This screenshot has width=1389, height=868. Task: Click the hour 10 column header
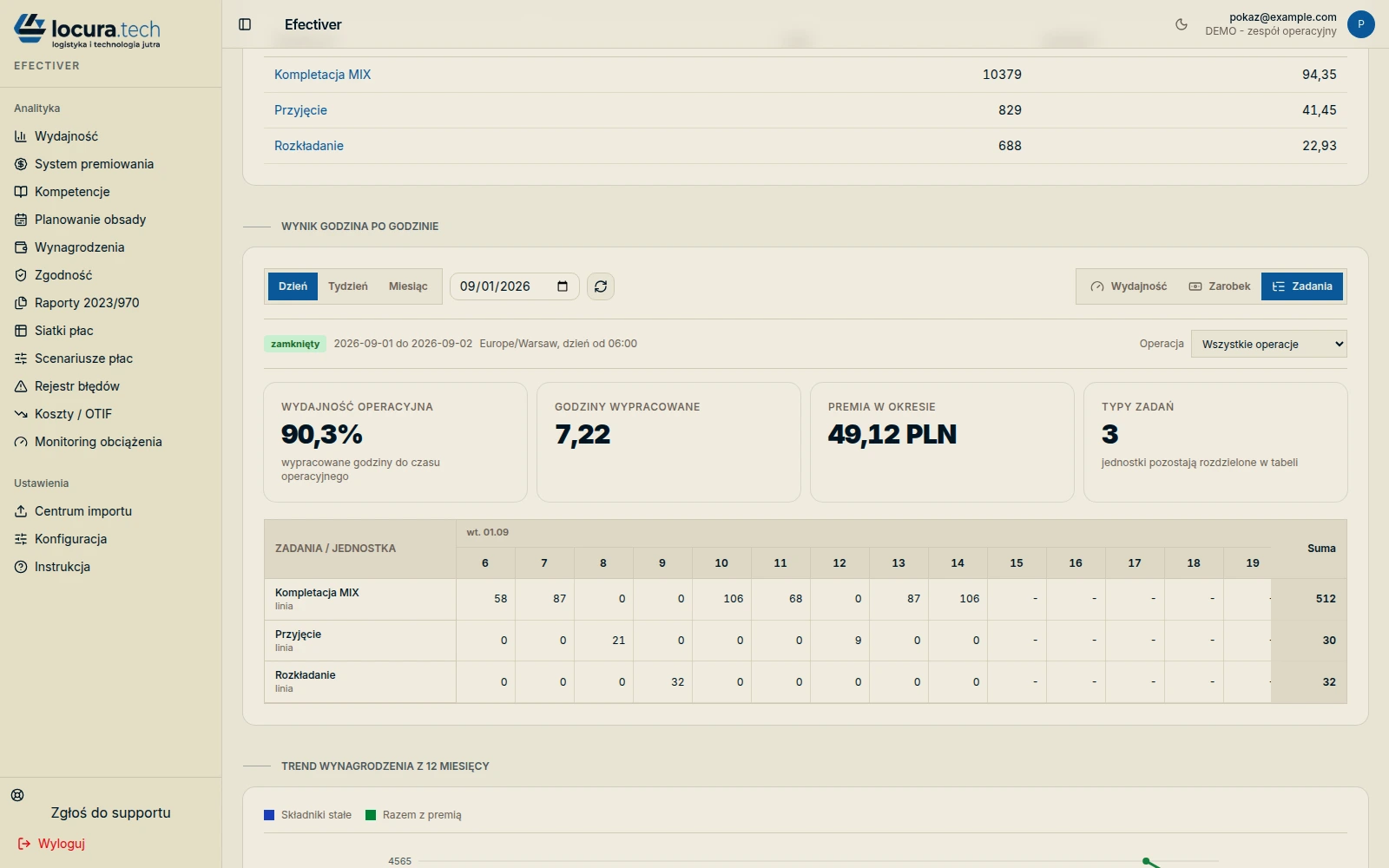721,563
